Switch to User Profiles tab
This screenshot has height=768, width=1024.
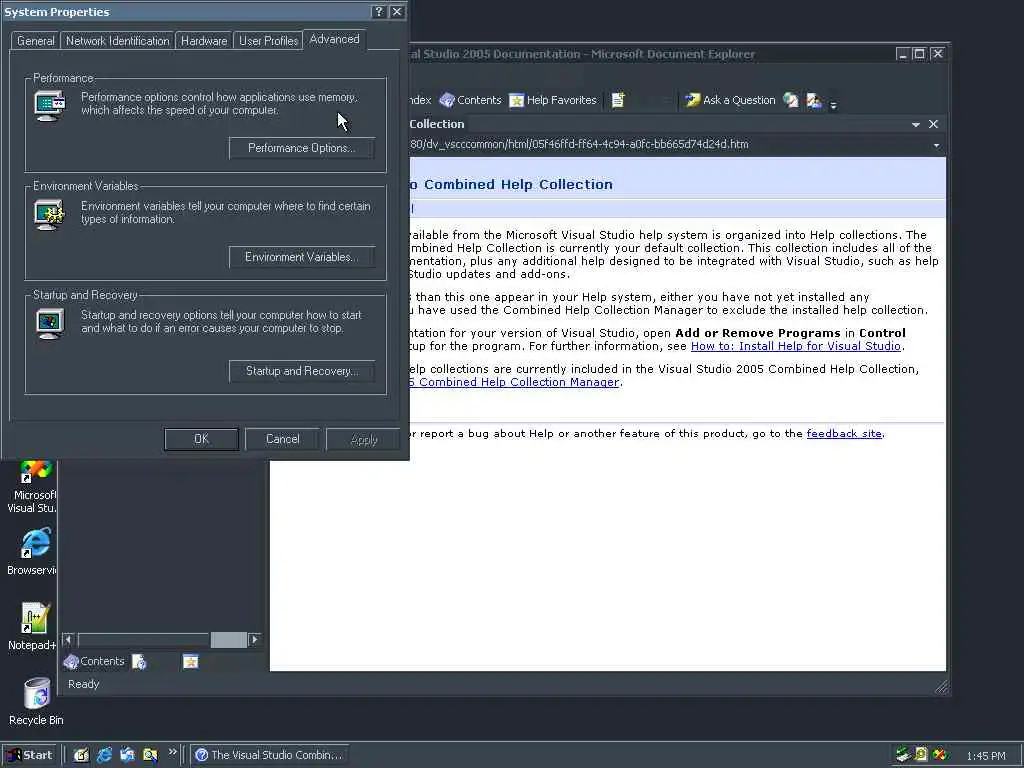268,40
